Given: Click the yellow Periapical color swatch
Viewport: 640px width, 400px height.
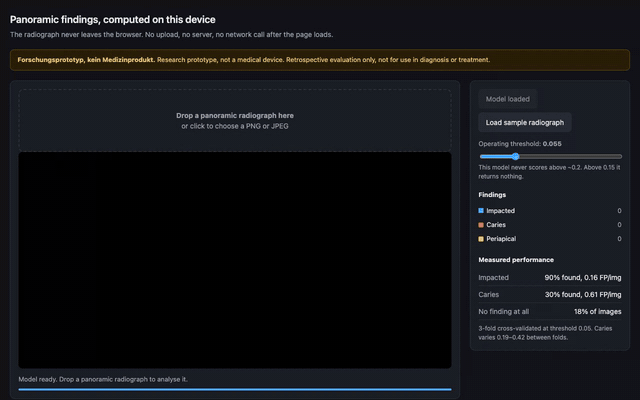Looking at the screenshot, I should 481,239.
